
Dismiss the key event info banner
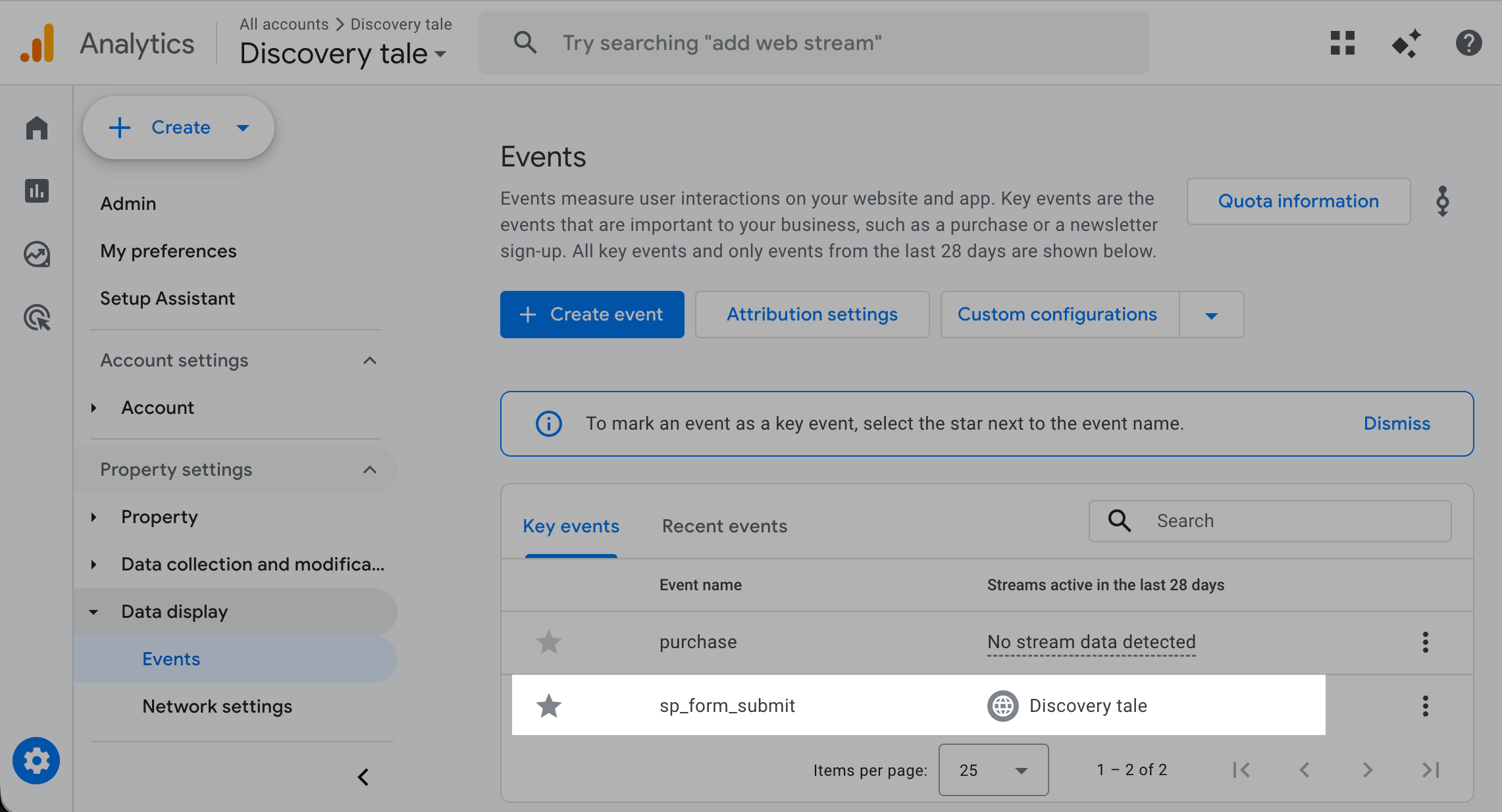[1396, 424]
